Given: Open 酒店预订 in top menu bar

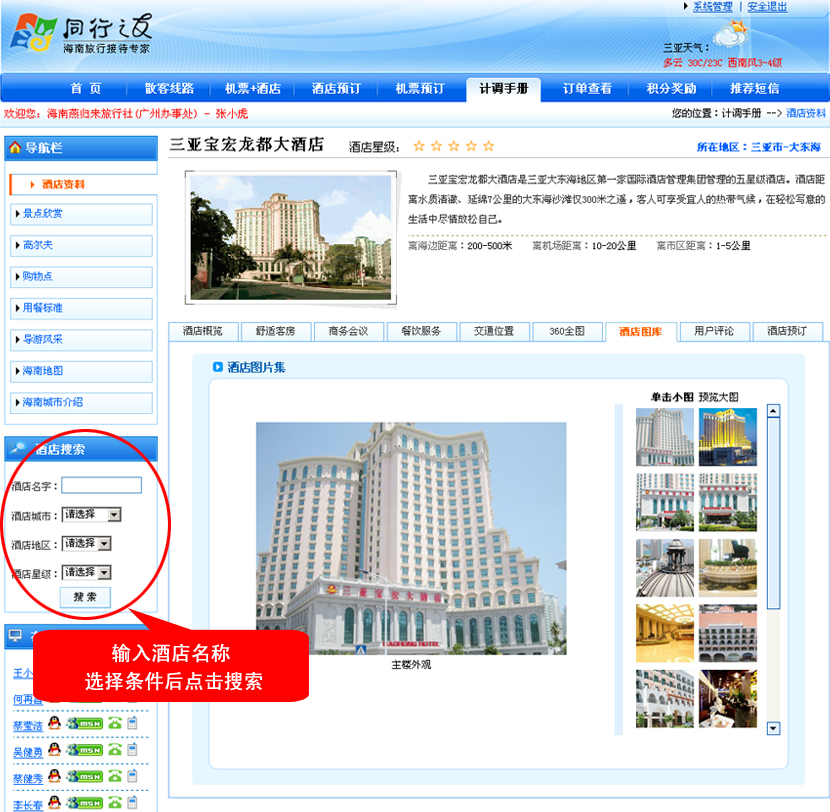Looking at the screenshot, I should (x=336, y=88).
